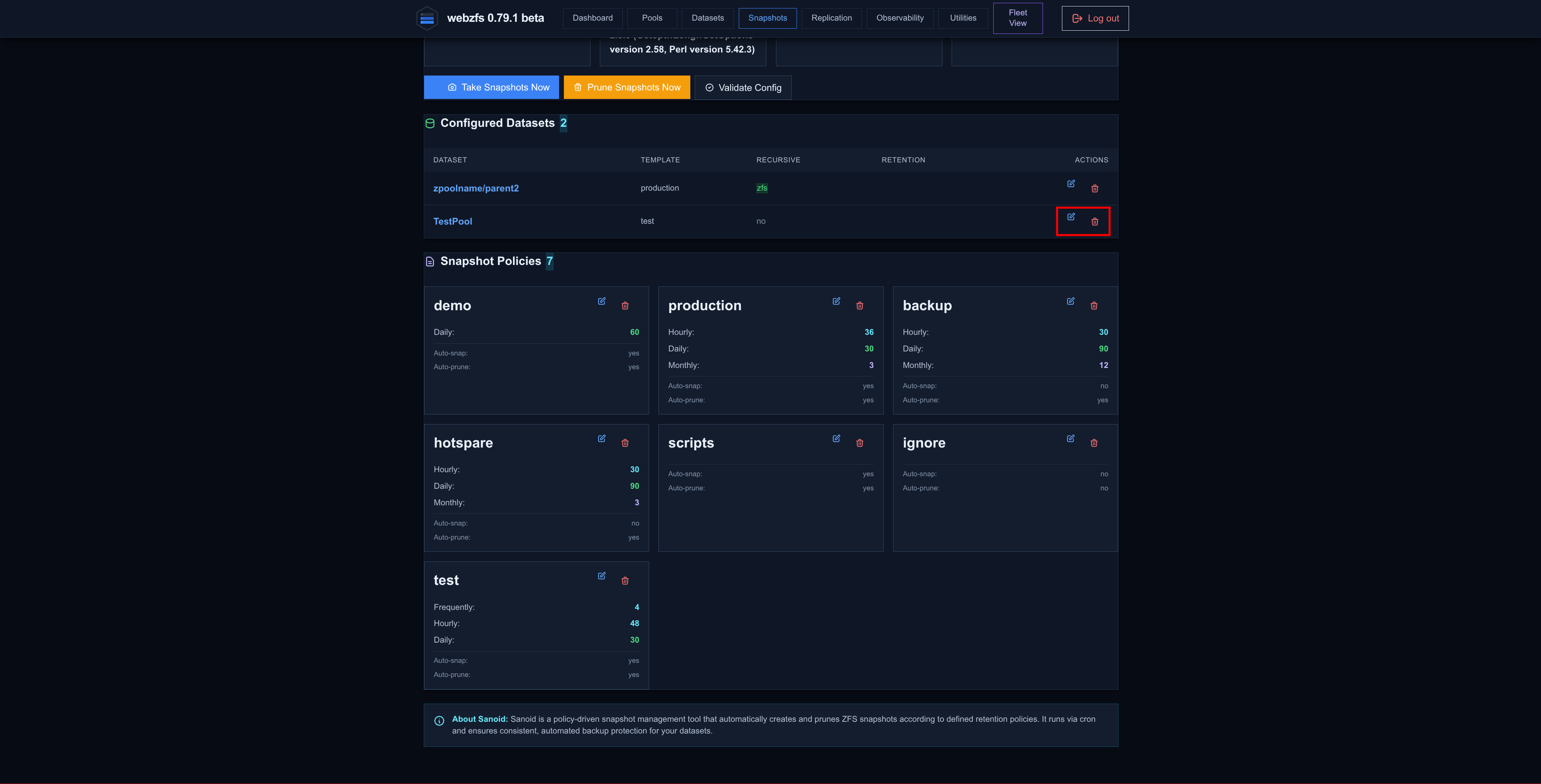1541x784 pixels.
Task: Delete the hotspare snapshot policy
Action: [625, 443]
